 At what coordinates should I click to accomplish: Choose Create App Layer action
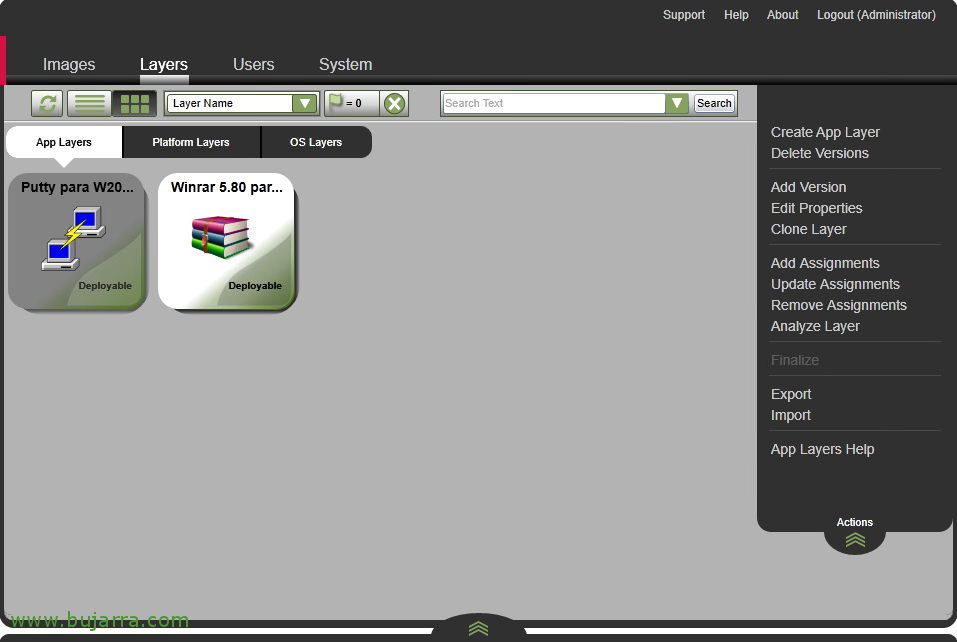coord(825,132)
